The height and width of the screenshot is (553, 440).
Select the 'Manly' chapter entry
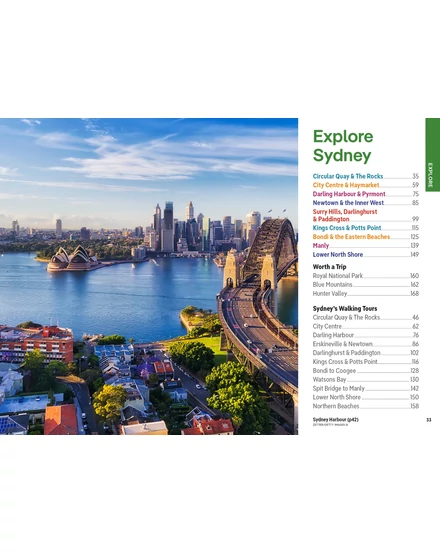[366, 245]
